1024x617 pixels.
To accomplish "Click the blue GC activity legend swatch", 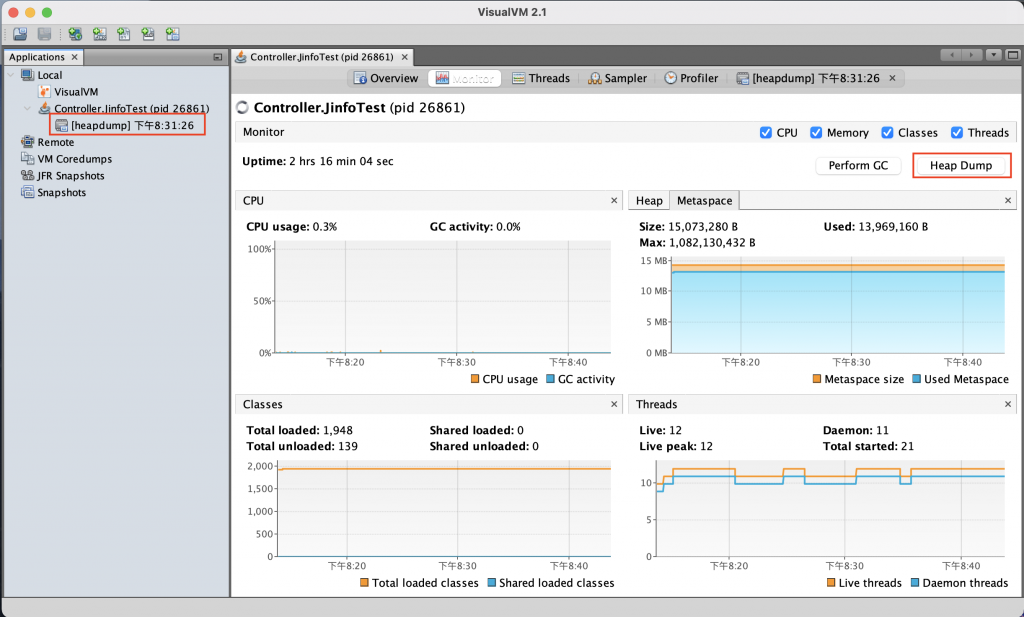I will (x=550, y=379).
